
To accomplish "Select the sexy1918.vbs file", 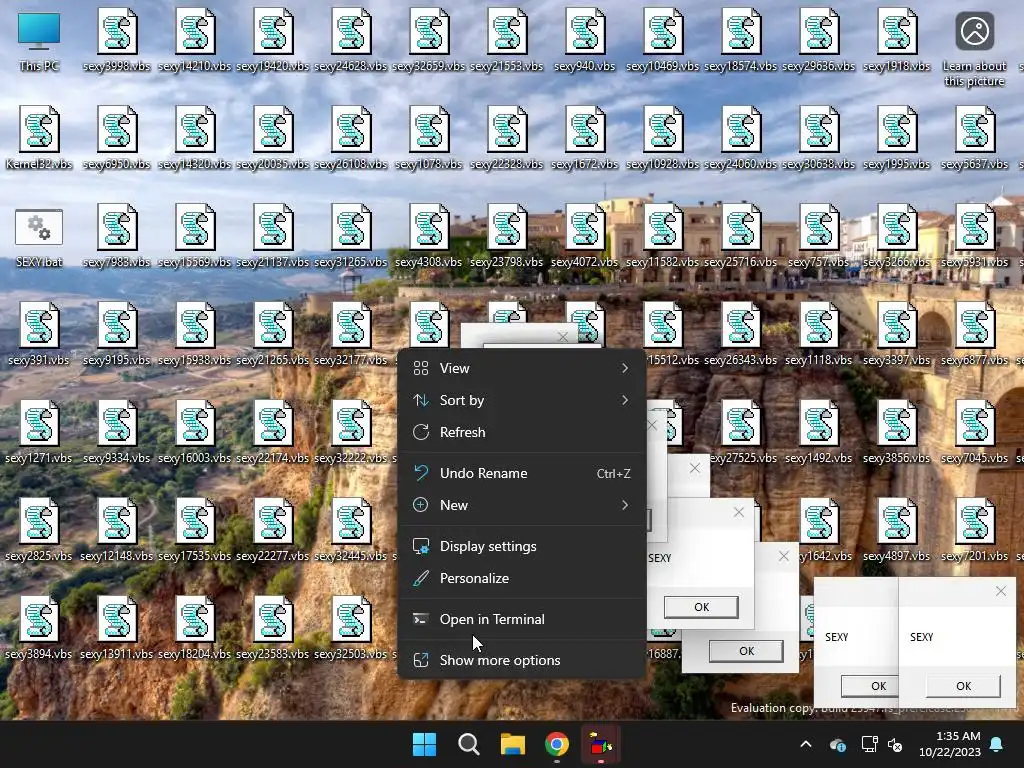I will (897, 40).
